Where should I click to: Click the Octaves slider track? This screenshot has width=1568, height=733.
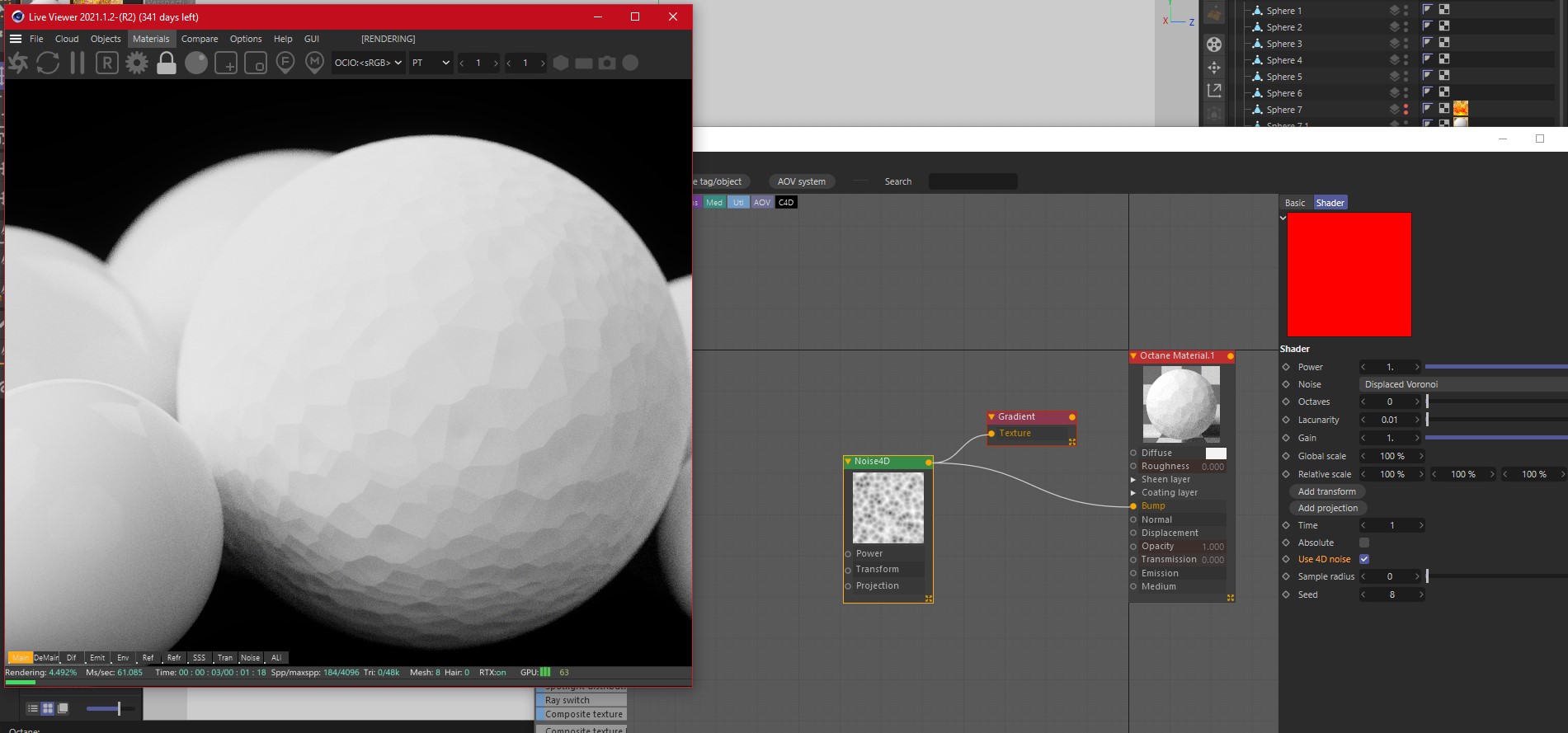[1495, 402]
